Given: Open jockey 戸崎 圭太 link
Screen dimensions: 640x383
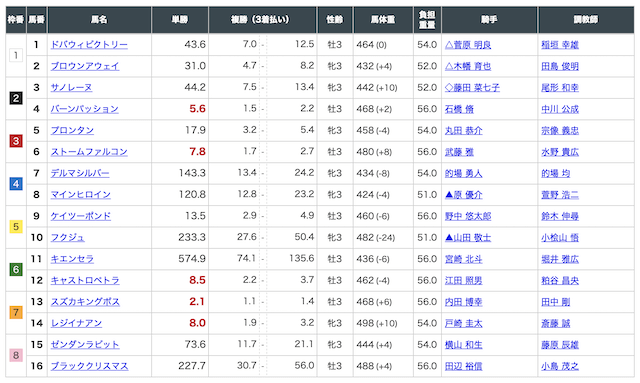Looking at the screenshot, I should tap(464, 323).
